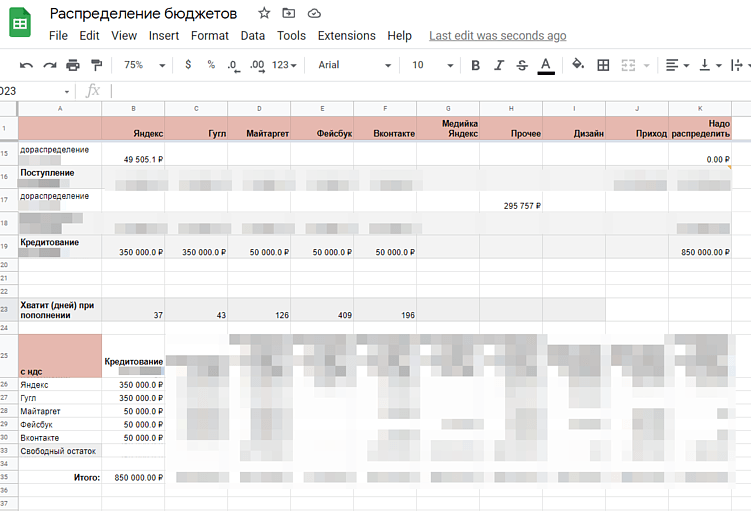
Task: Select the Итого: label cell
Action: (60, 477)
